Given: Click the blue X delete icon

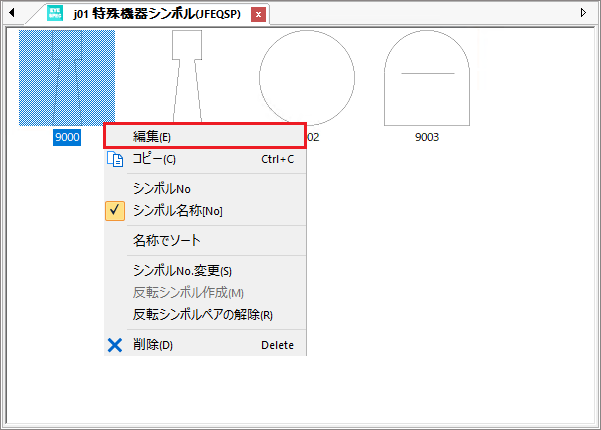Looking at the screenshot, I should click(x=115, y=345).
